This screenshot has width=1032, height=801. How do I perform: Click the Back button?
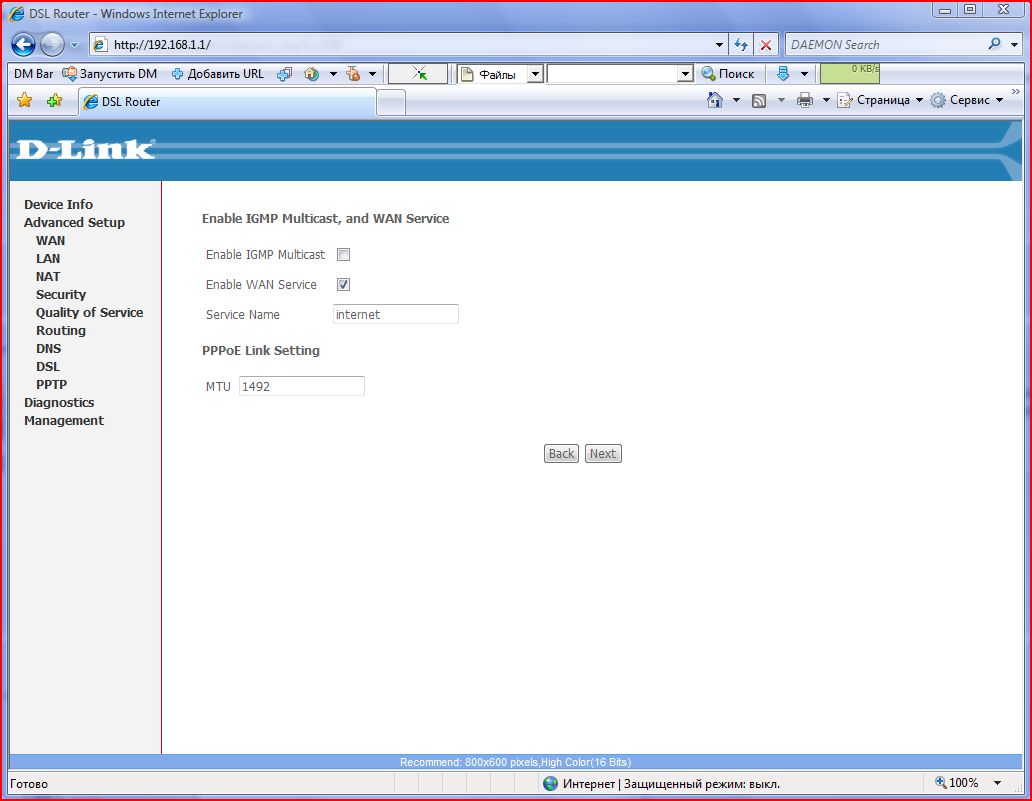[x=561, y=453]
